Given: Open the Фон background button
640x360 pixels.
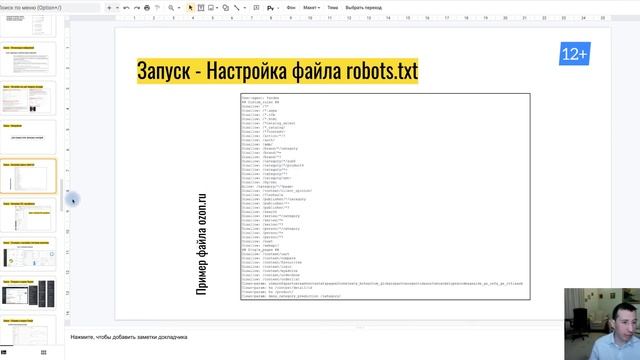Looking at the screenshot, I should click(x=291, y=8).
